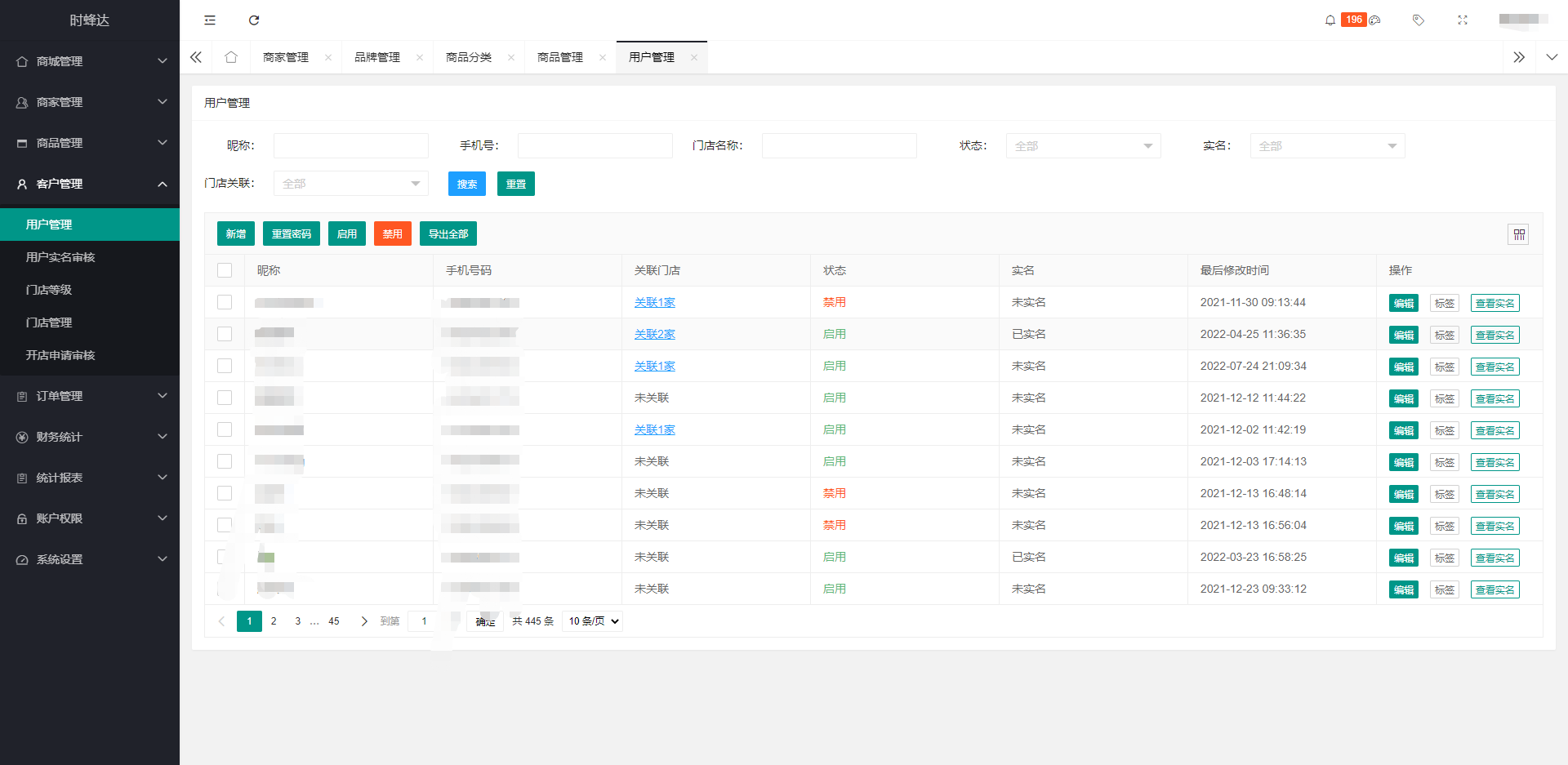Close the 品牌管理 tab
The width and height of the screenshot is (1568, 765).
[420, 57]
